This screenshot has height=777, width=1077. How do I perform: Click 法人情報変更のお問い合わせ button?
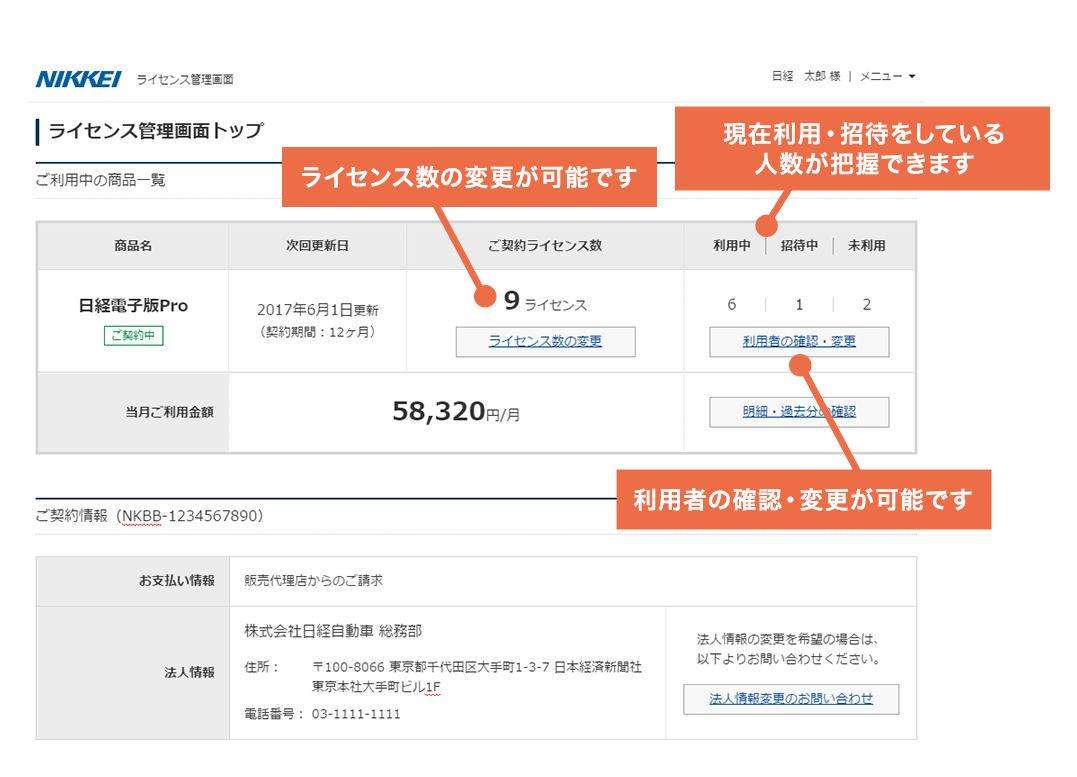[789, 699]
